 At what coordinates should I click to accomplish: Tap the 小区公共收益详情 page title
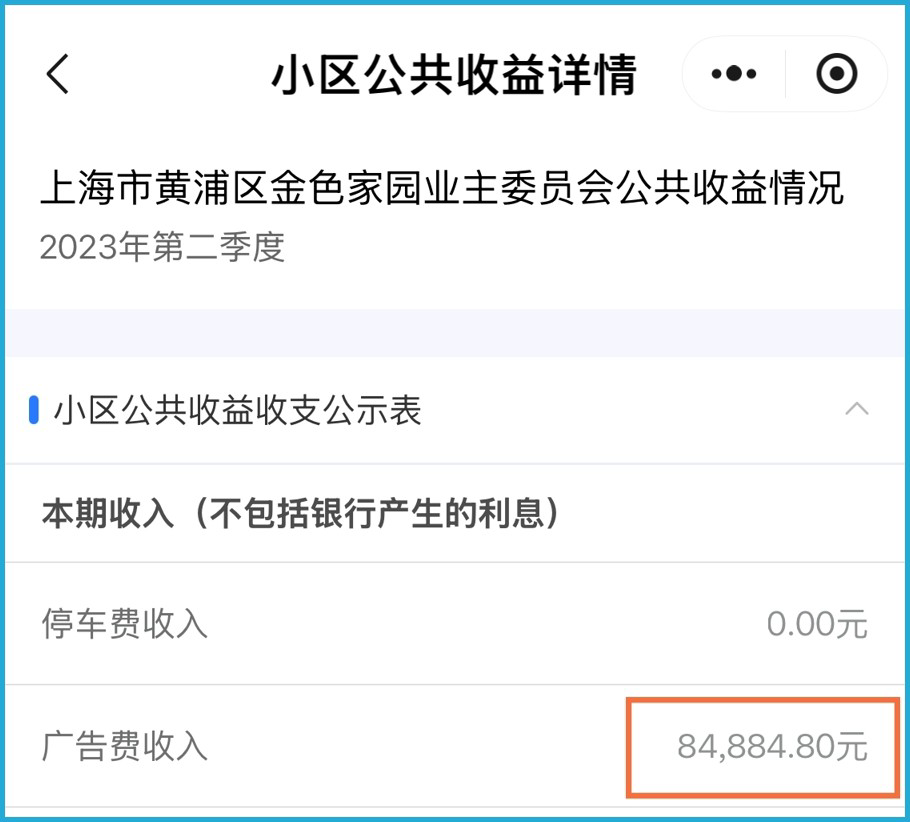click(454, 74)
